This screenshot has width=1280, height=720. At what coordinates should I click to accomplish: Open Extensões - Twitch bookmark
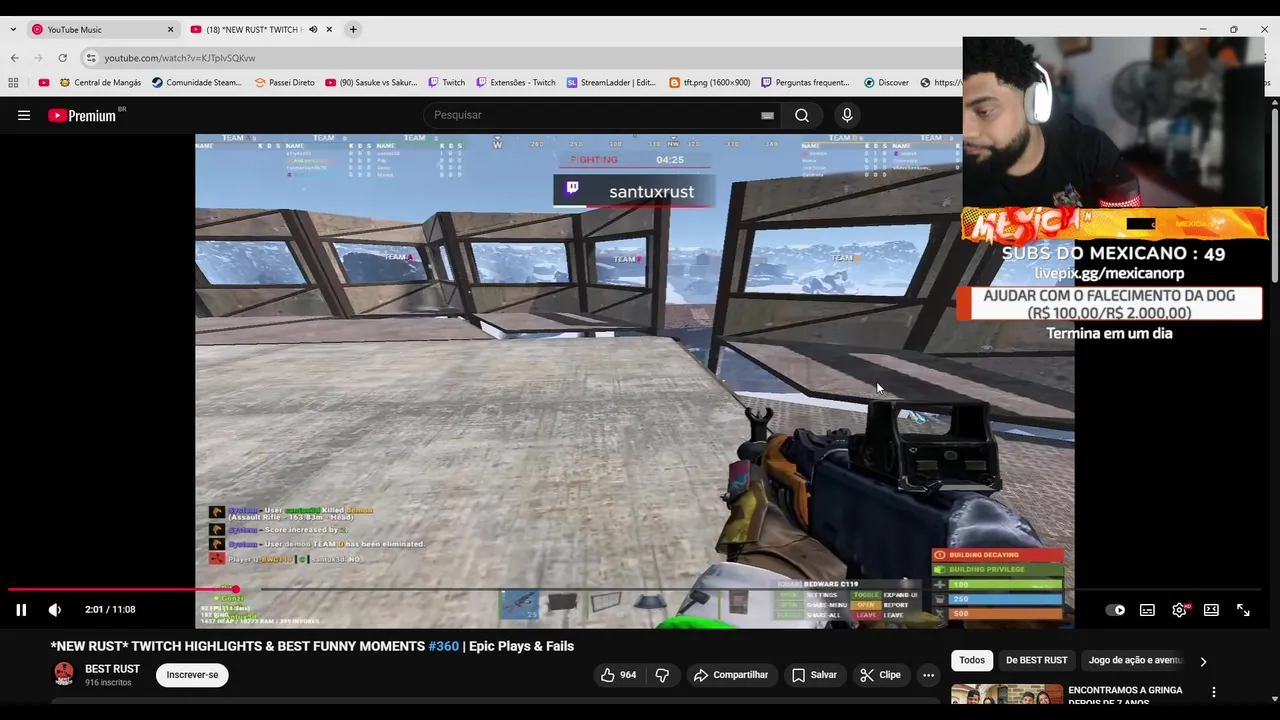pyautogui.click(x=515, y=83)
